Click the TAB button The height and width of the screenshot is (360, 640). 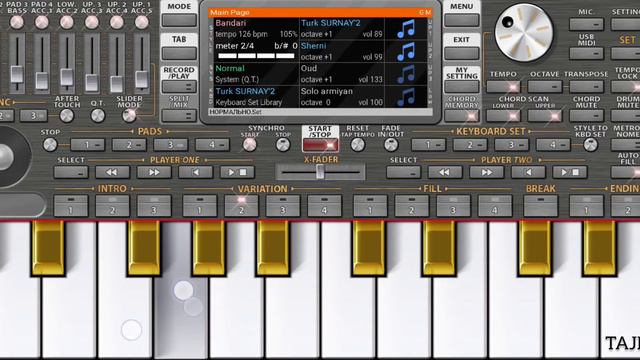[179, 53]
